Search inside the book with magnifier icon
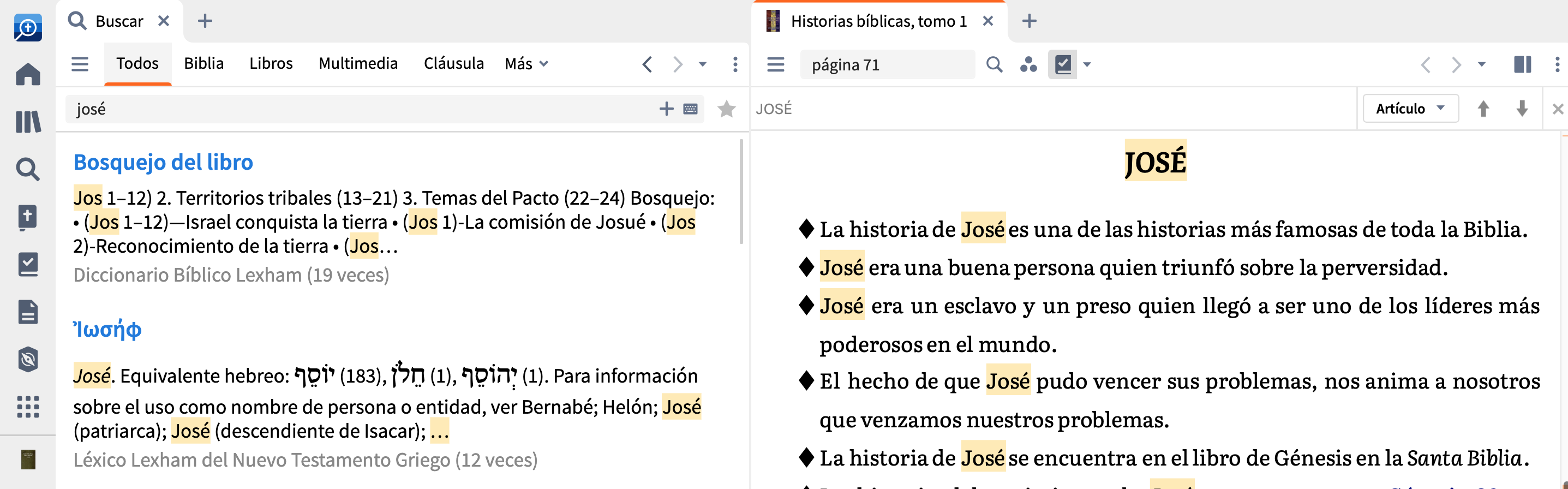Viewport: 1568px width, 489px height. 994,64
